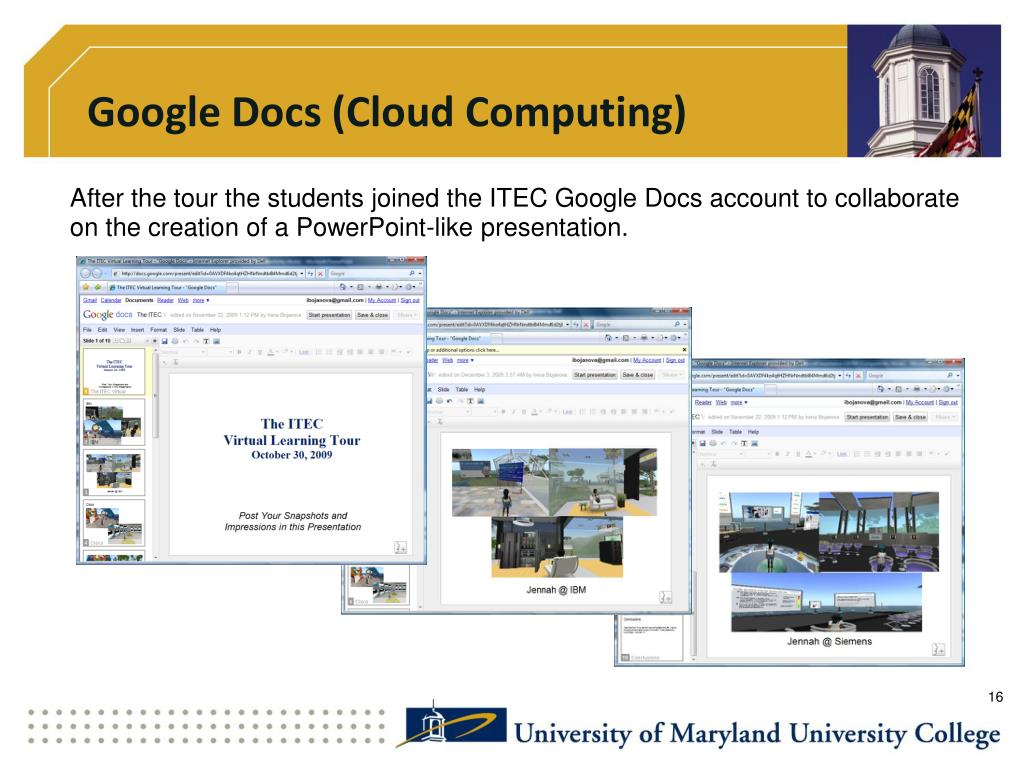
Task: Open View menu in first Google Docs window
Action: coord(120,330)
